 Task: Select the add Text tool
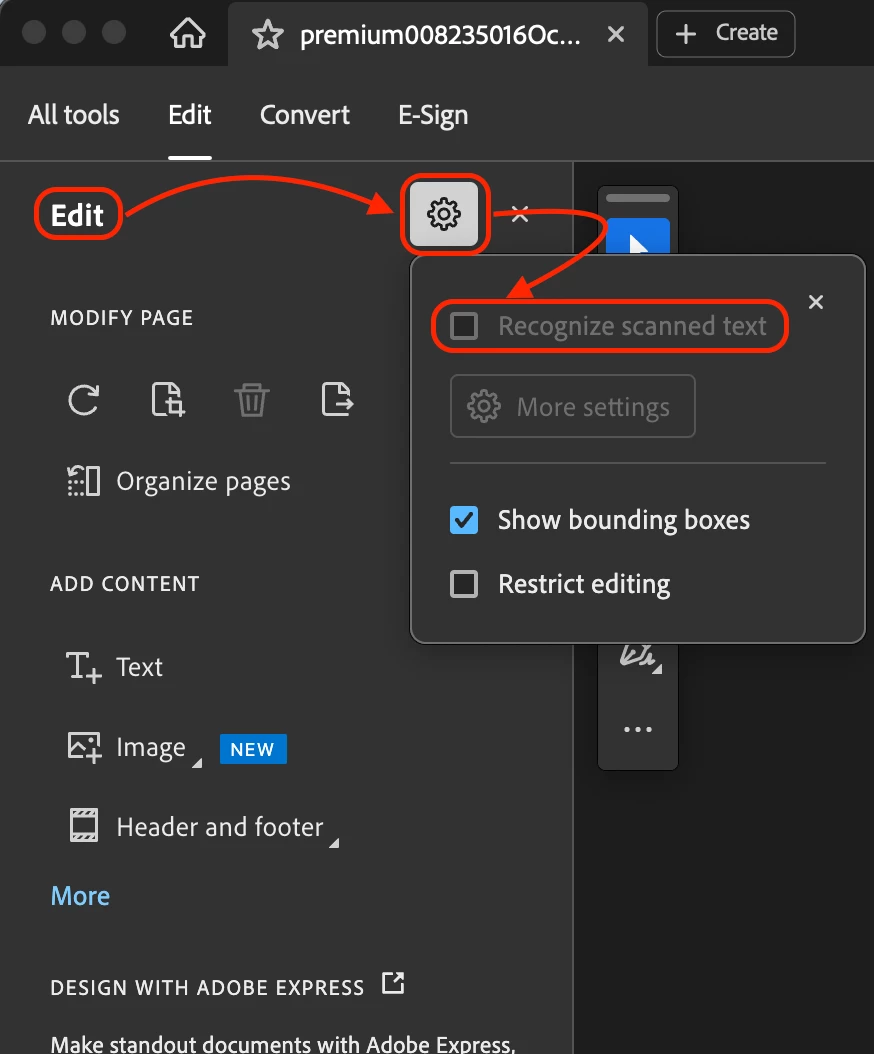[x=114, y=667]
